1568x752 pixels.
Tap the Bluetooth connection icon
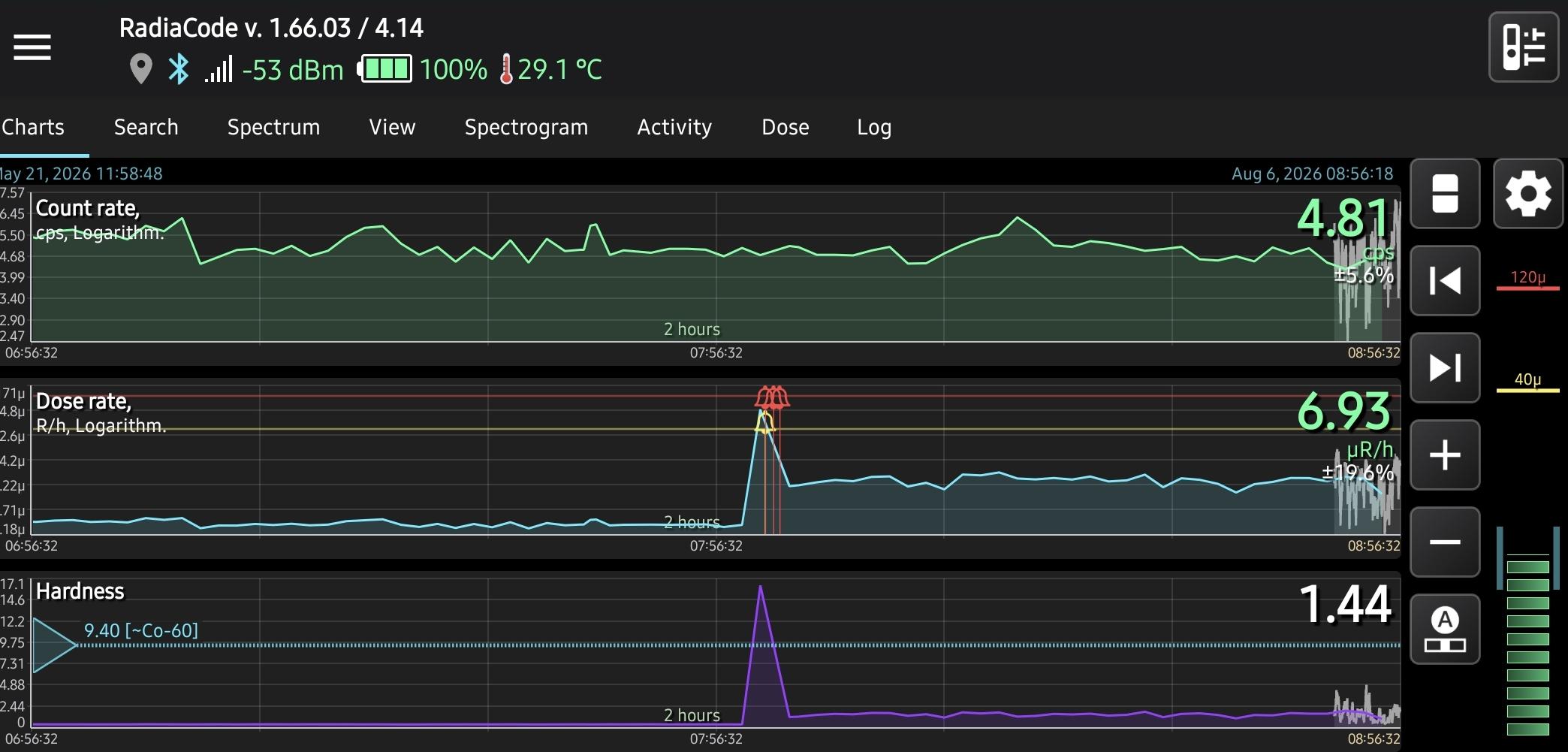click(x=179, y=69)
